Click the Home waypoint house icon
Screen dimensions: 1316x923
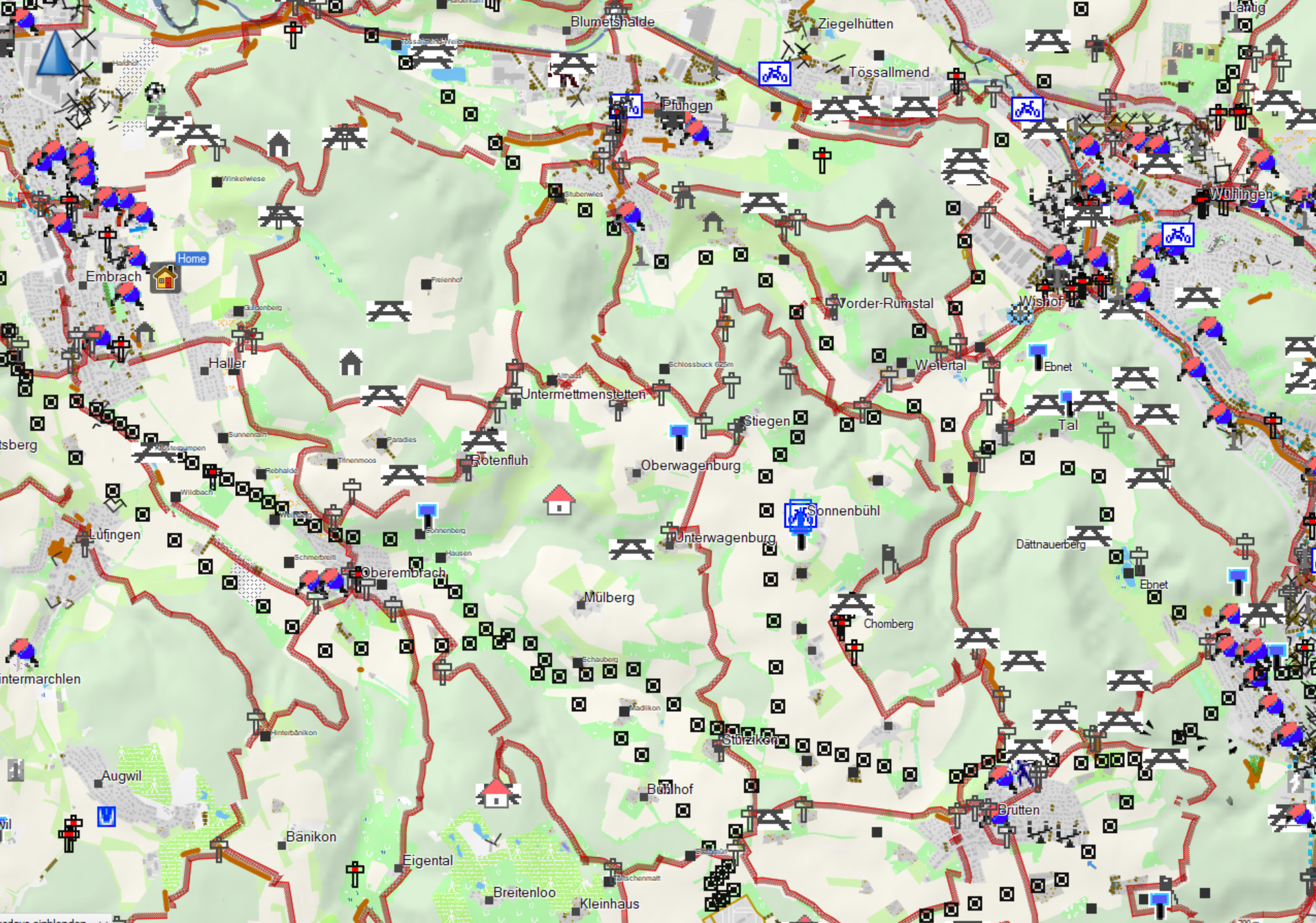click(165, 278)
